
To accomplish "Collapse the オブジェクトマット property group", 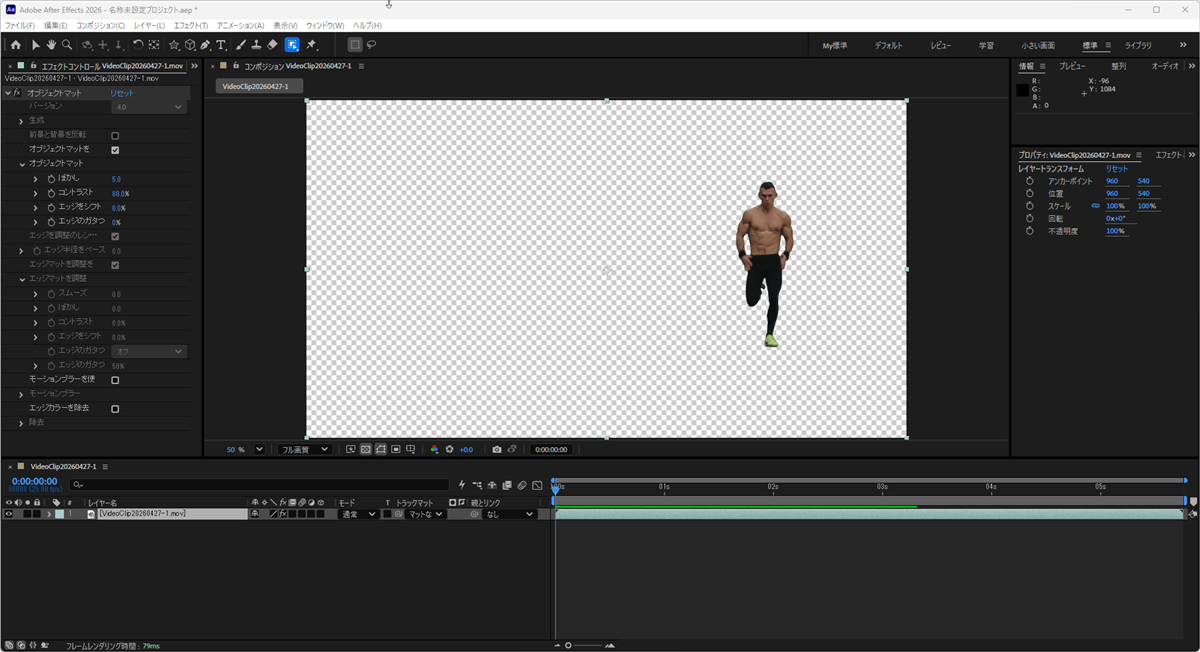I will (22, 163).
